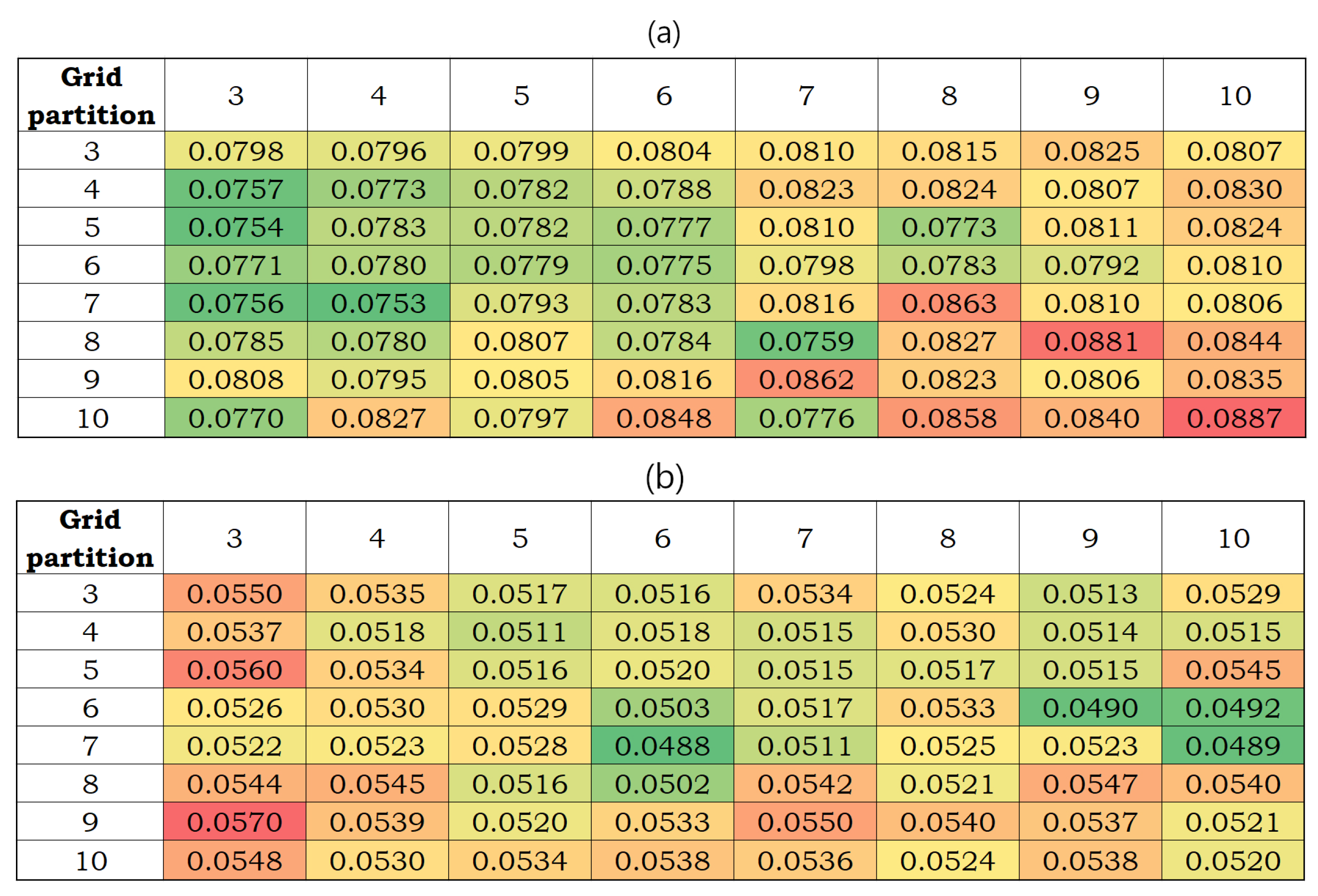The height and width of the screenshot is (896, 1318).
Task: Click the green 0.0754 cell
Action: [236, 227]
